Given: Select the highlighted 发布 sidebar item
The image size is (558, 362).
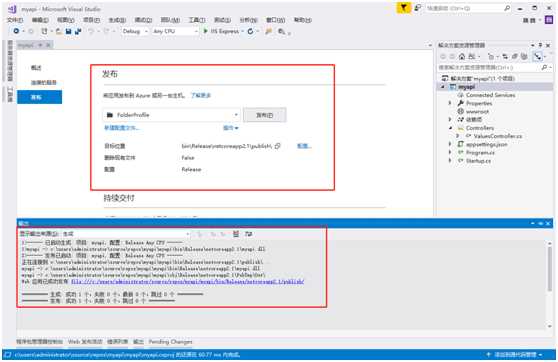Looking at the screenshot, I should [x=40, y=97].
